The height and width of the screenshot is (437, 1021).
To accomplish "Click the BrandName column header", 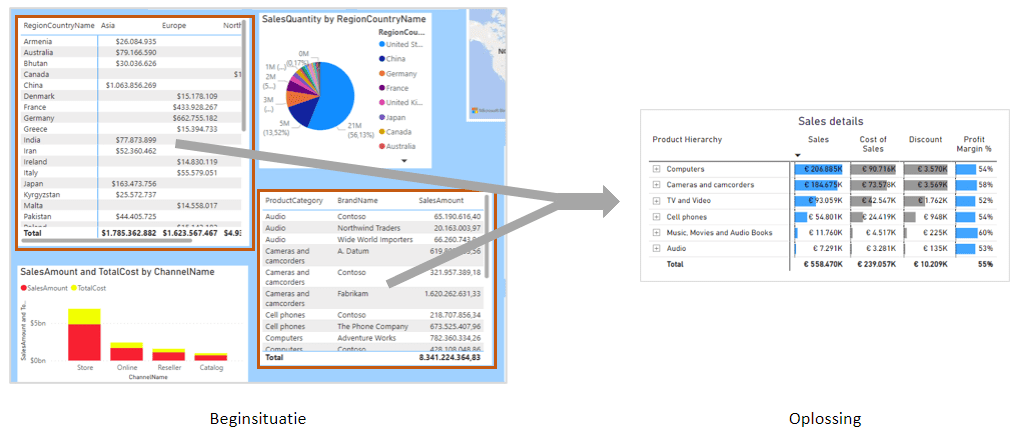I will pyautogui.click(x=358, y=201).
